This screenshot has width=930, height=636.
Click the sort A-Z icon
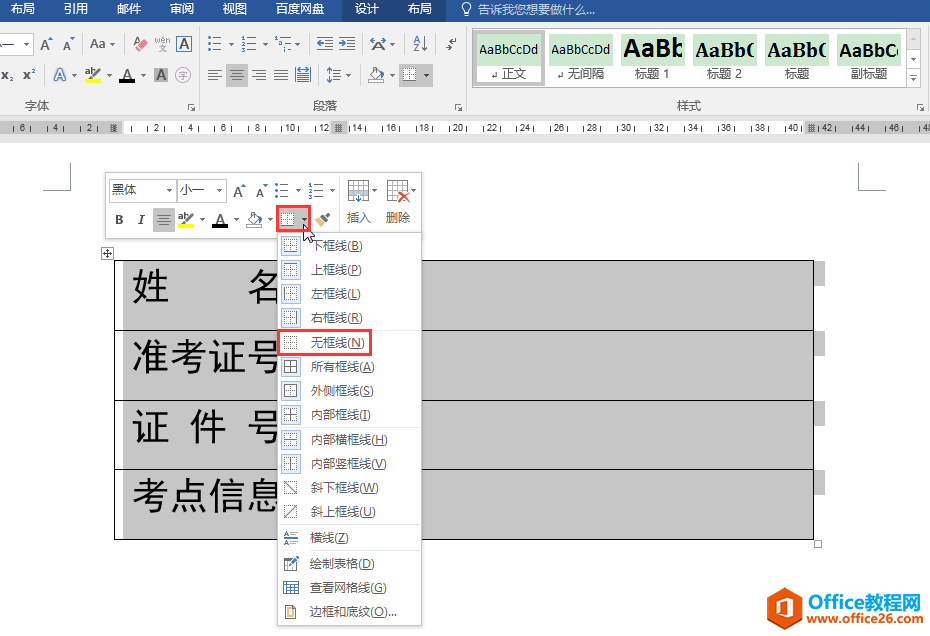point(420,43)
